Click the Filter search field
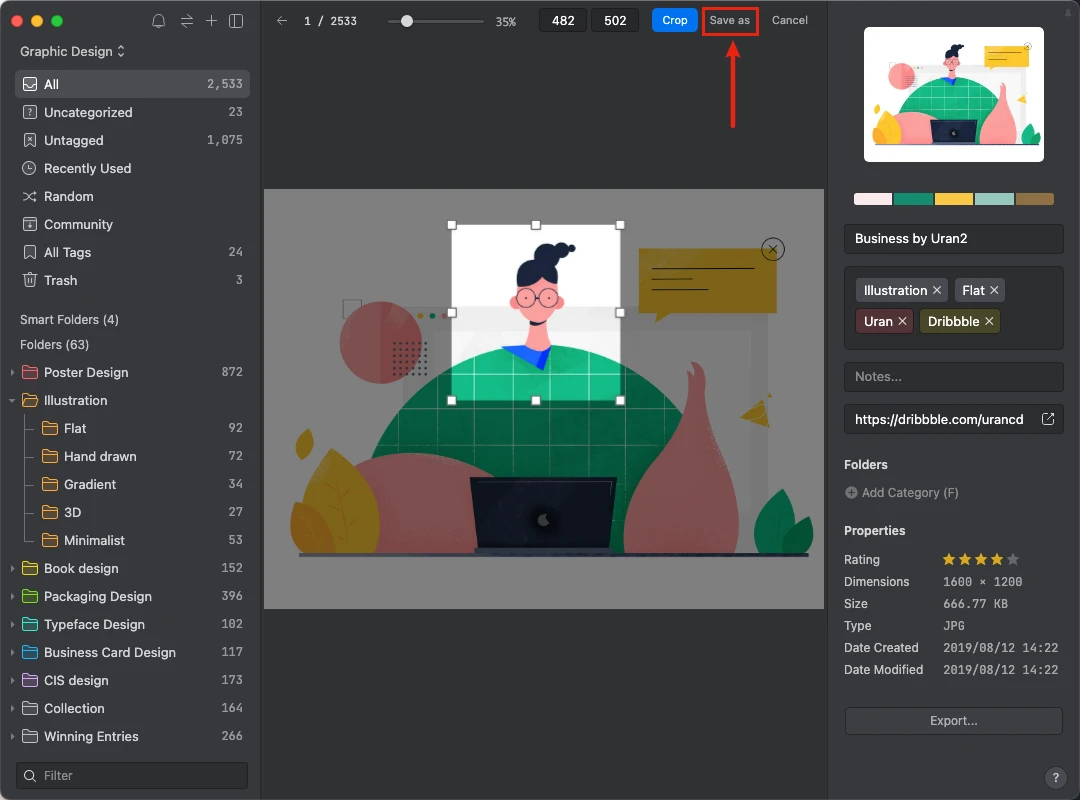 pos(140,775)
